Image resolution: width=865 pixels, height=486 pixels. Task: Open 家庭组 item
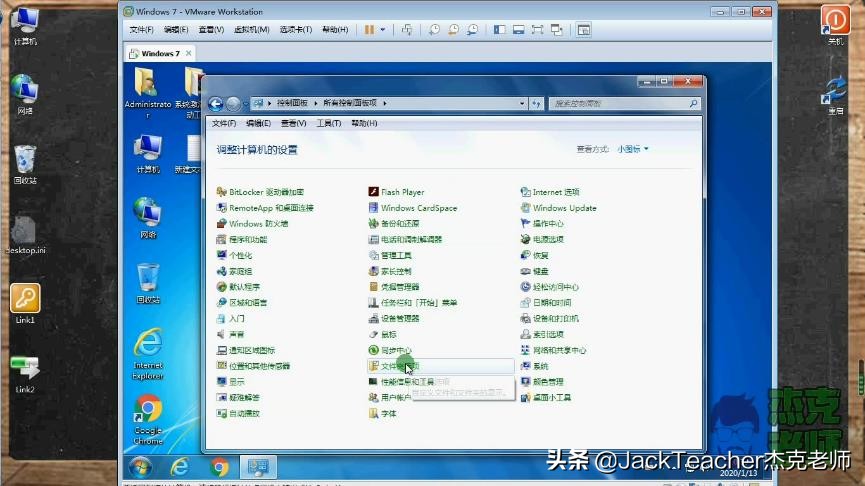click(234, 271)
